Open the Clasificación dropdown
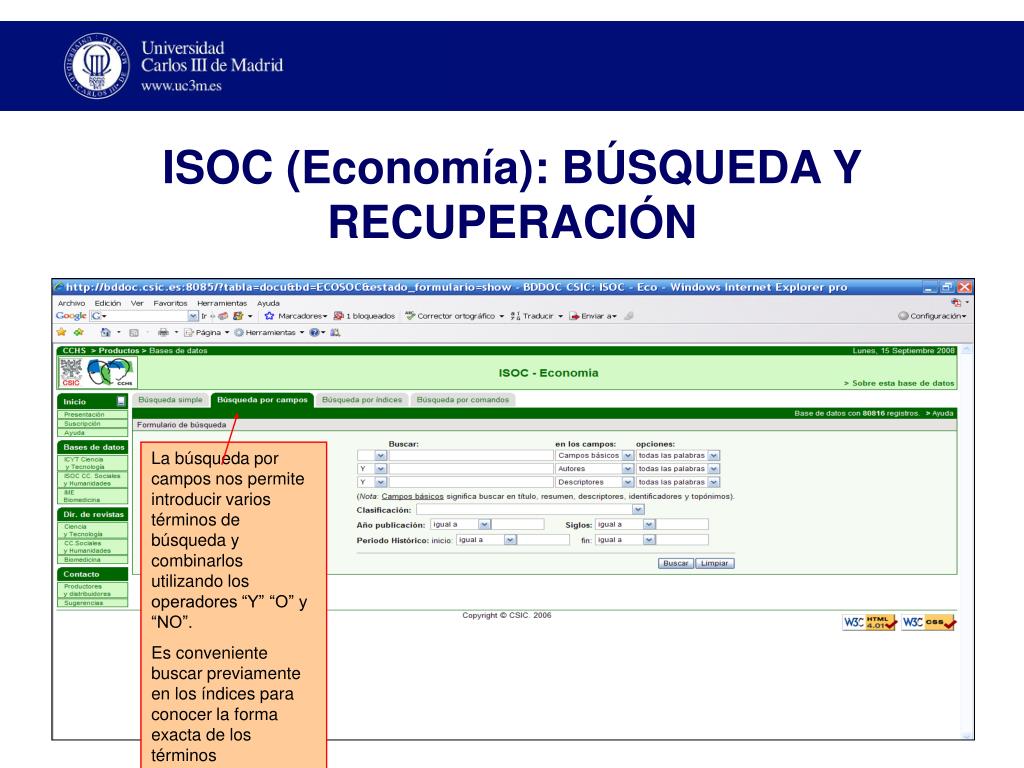The height and width of the screenshot is (768, 1024). pos(530,509)
